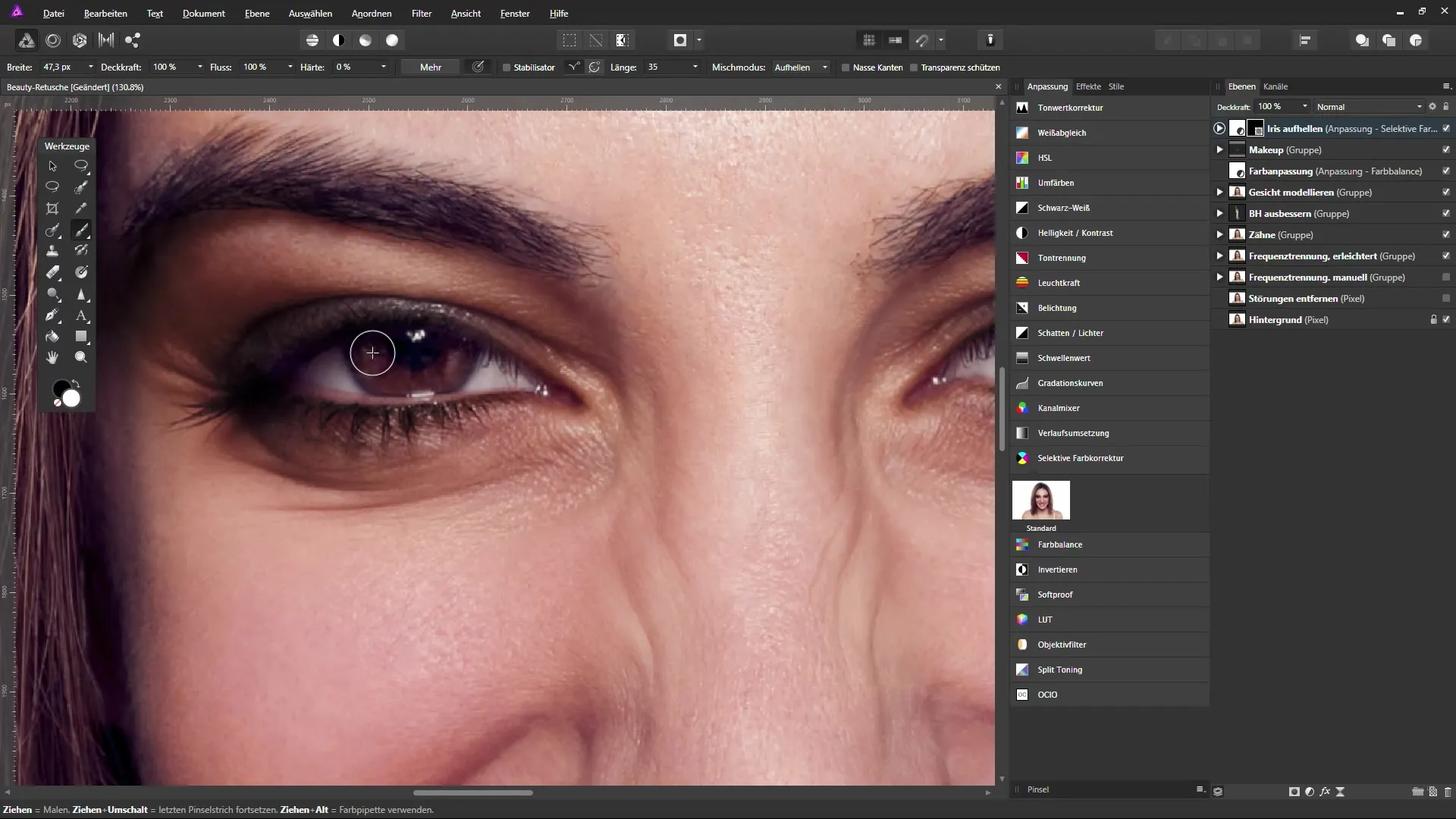The image size is (1456, 819).
Task: Expand BH ausbessern group
Action: [x=1219, y=214]
